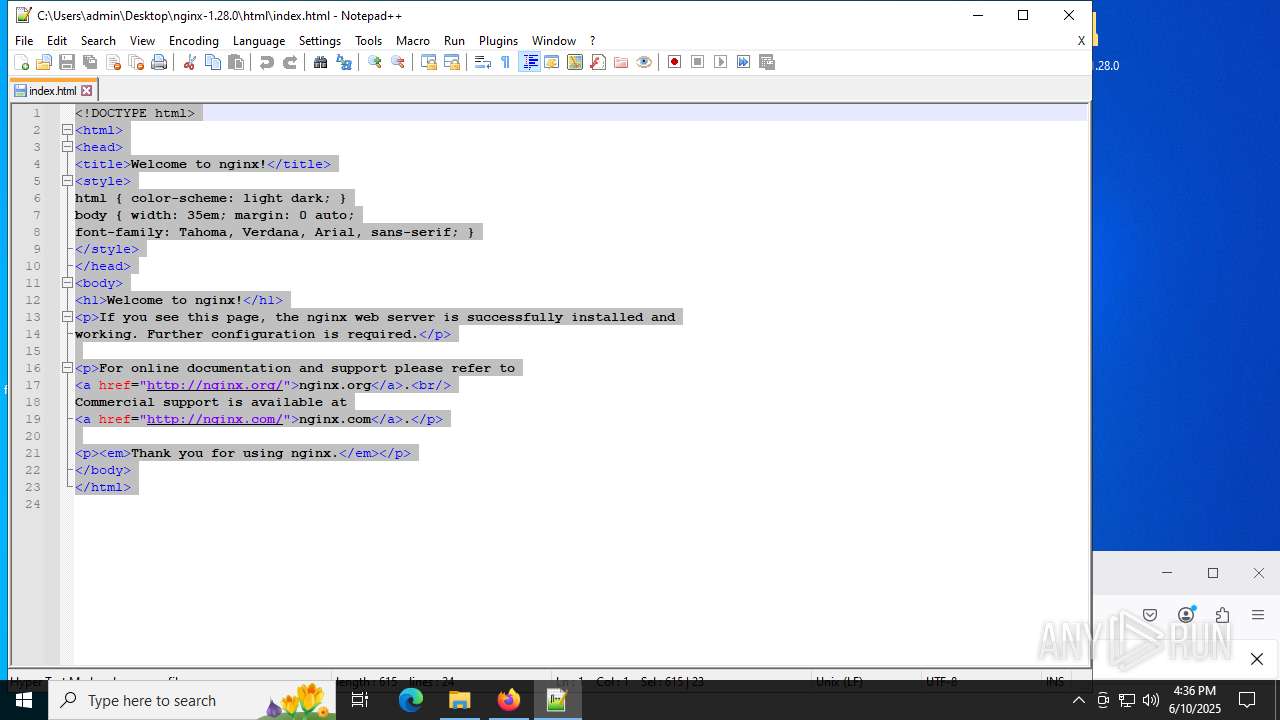Copy selection using the Copy toolbar icon
The width and height of the screenshot is (1280, 720).
(x=212, y=62)
